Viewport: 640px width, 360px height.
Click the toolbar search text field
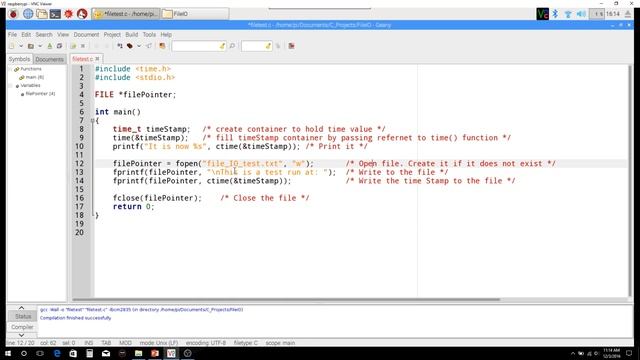coord(199,46)
